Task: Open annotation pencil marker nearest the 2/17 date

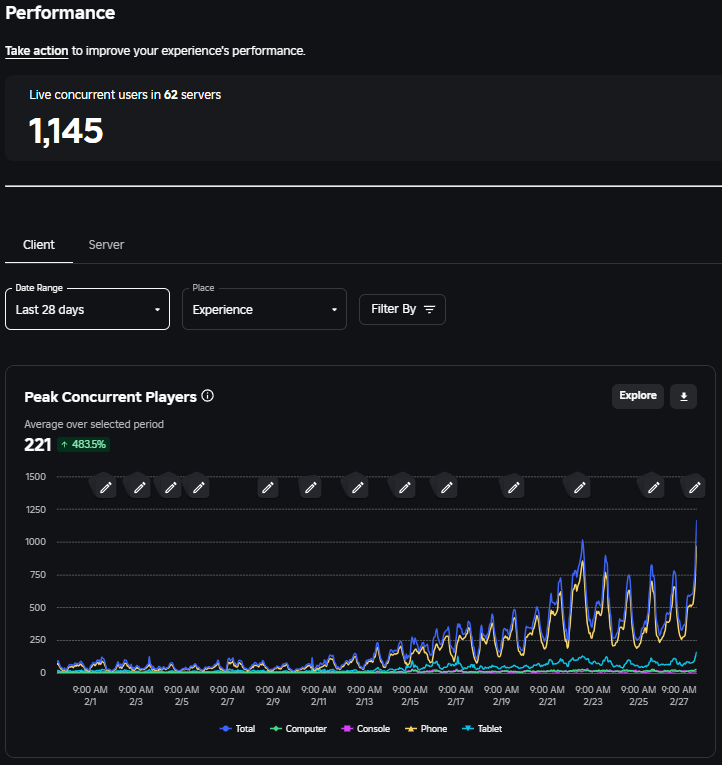Action: (446, 487)
